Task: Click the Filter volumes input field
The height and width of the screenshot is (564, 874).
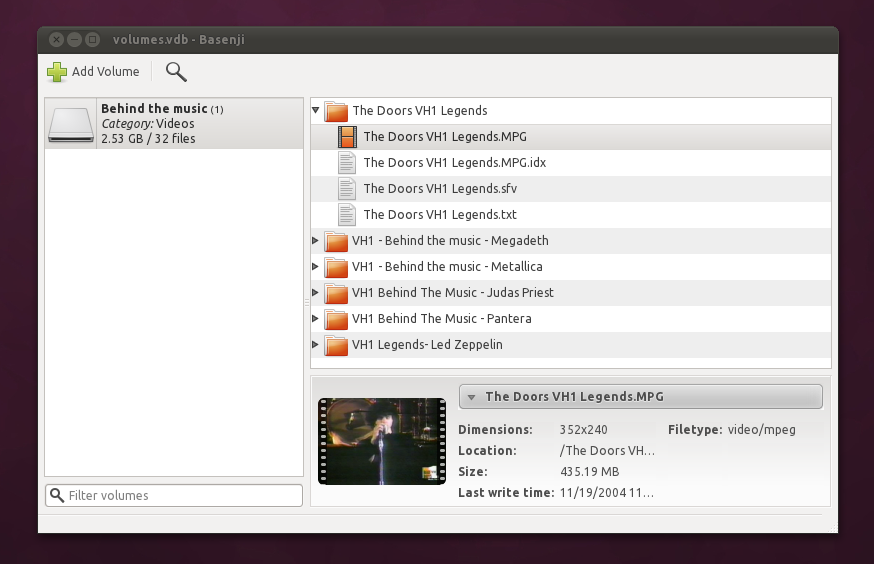Action: coord(174,495)
